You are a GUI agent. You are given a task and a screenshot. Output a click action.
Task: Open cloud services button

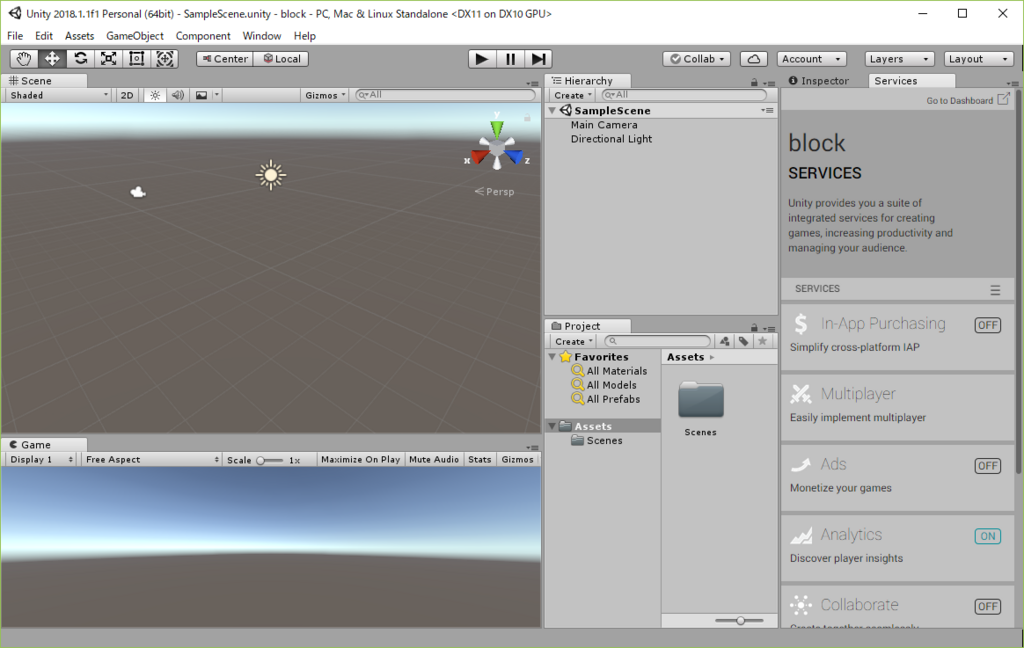coord(753,59)
